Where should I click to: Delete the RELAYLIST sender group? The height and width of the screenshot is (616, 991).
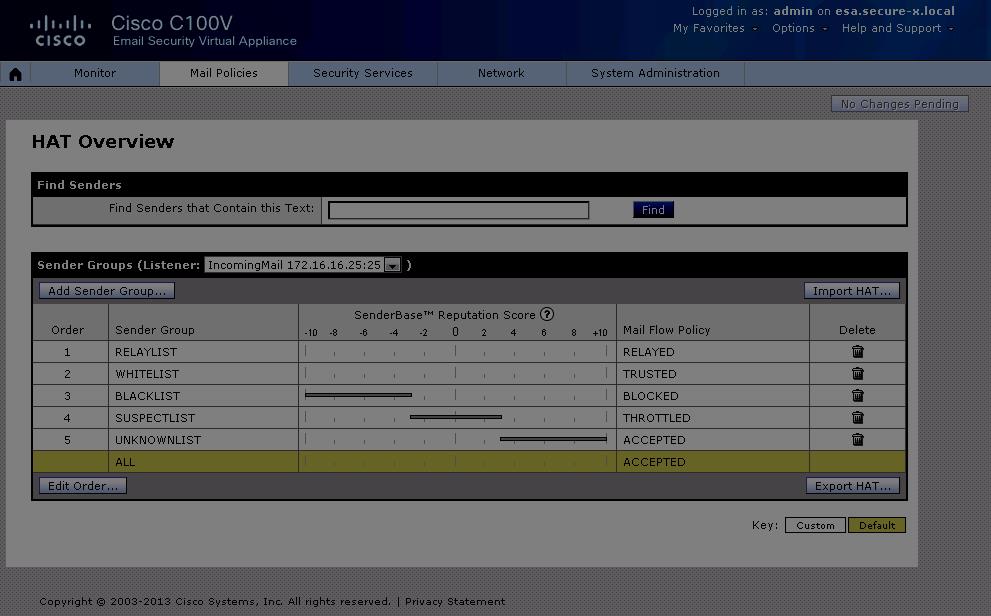(857, 351)
